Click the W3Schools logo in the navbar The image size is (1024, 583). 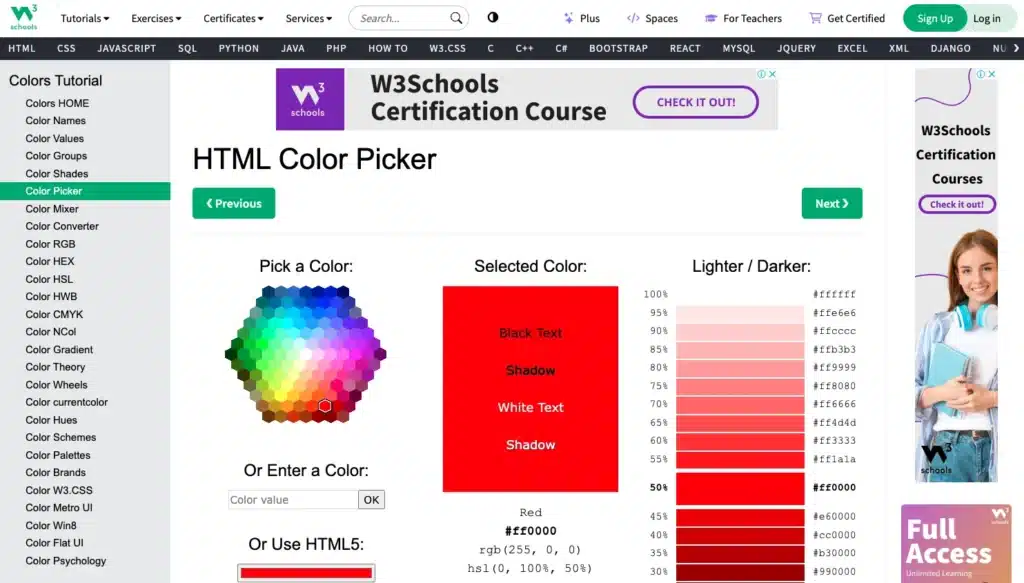22,16
